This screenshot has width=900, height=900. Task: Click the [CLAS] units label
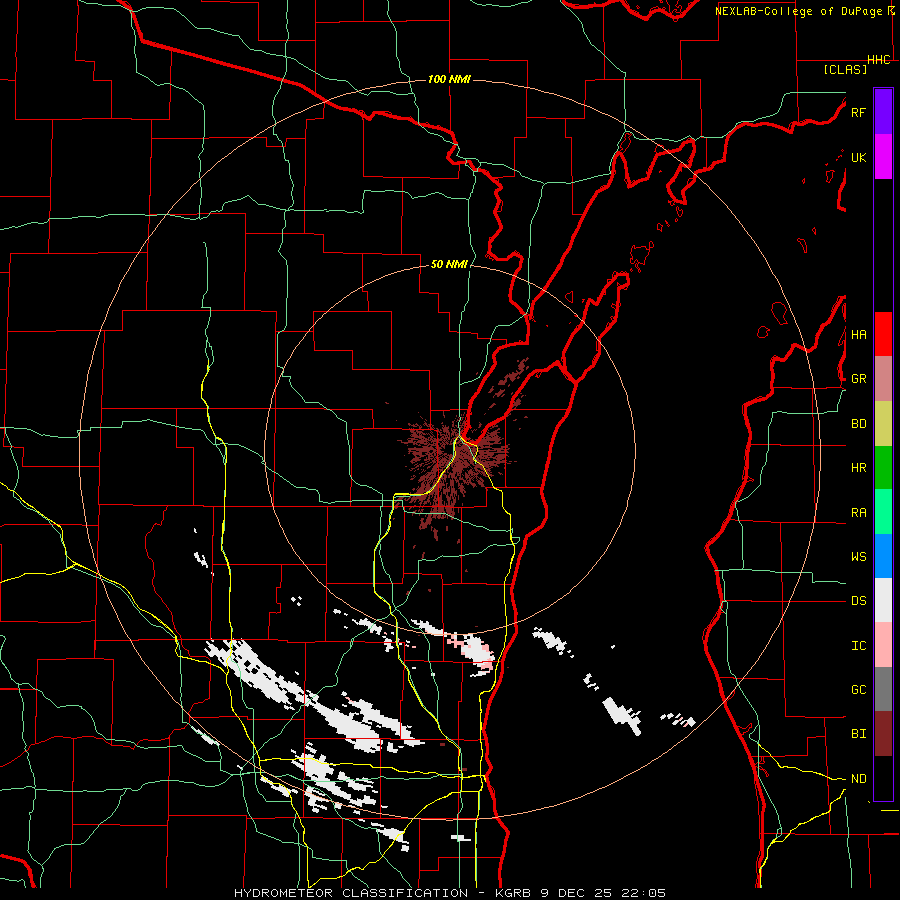tap(845, 69)
